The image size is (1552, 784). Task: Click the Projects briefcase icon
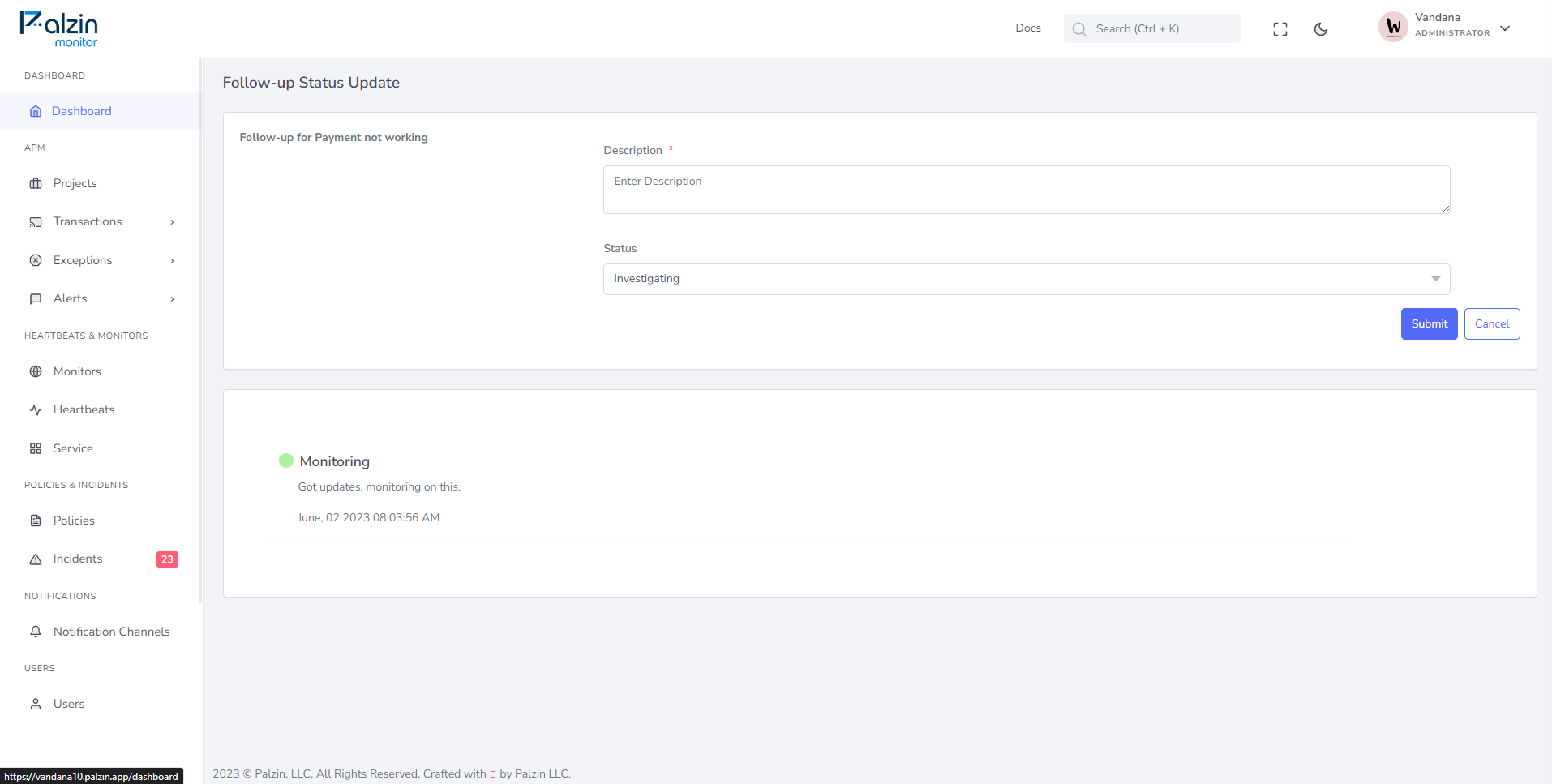pos(36,183)
